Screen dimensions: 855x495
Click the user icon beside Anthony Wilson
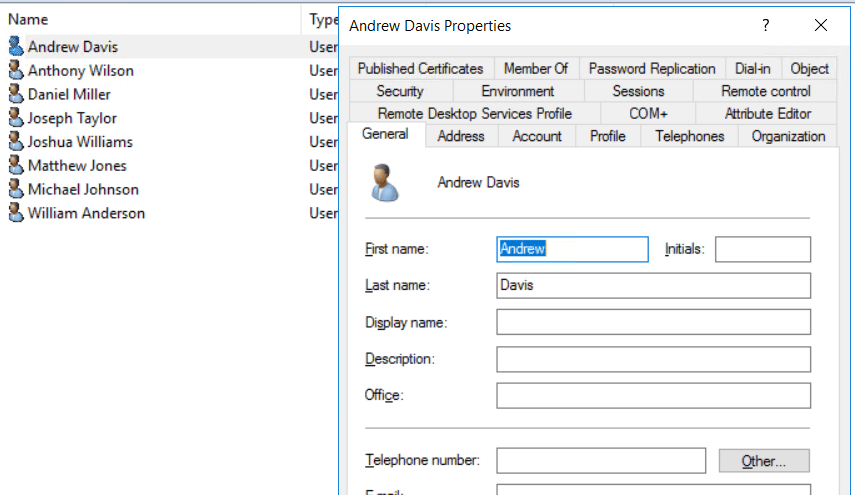point(15,70)
